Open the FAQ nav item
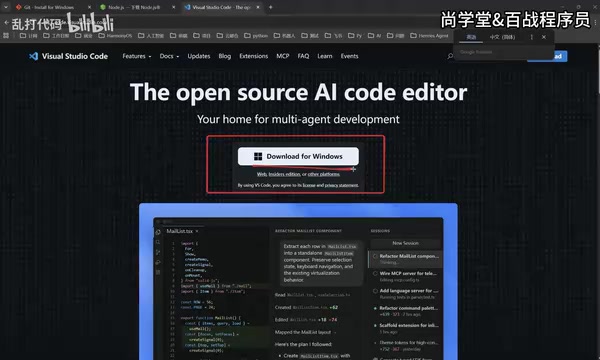Screen dimensions: 600x360 [x=303, y=56]
